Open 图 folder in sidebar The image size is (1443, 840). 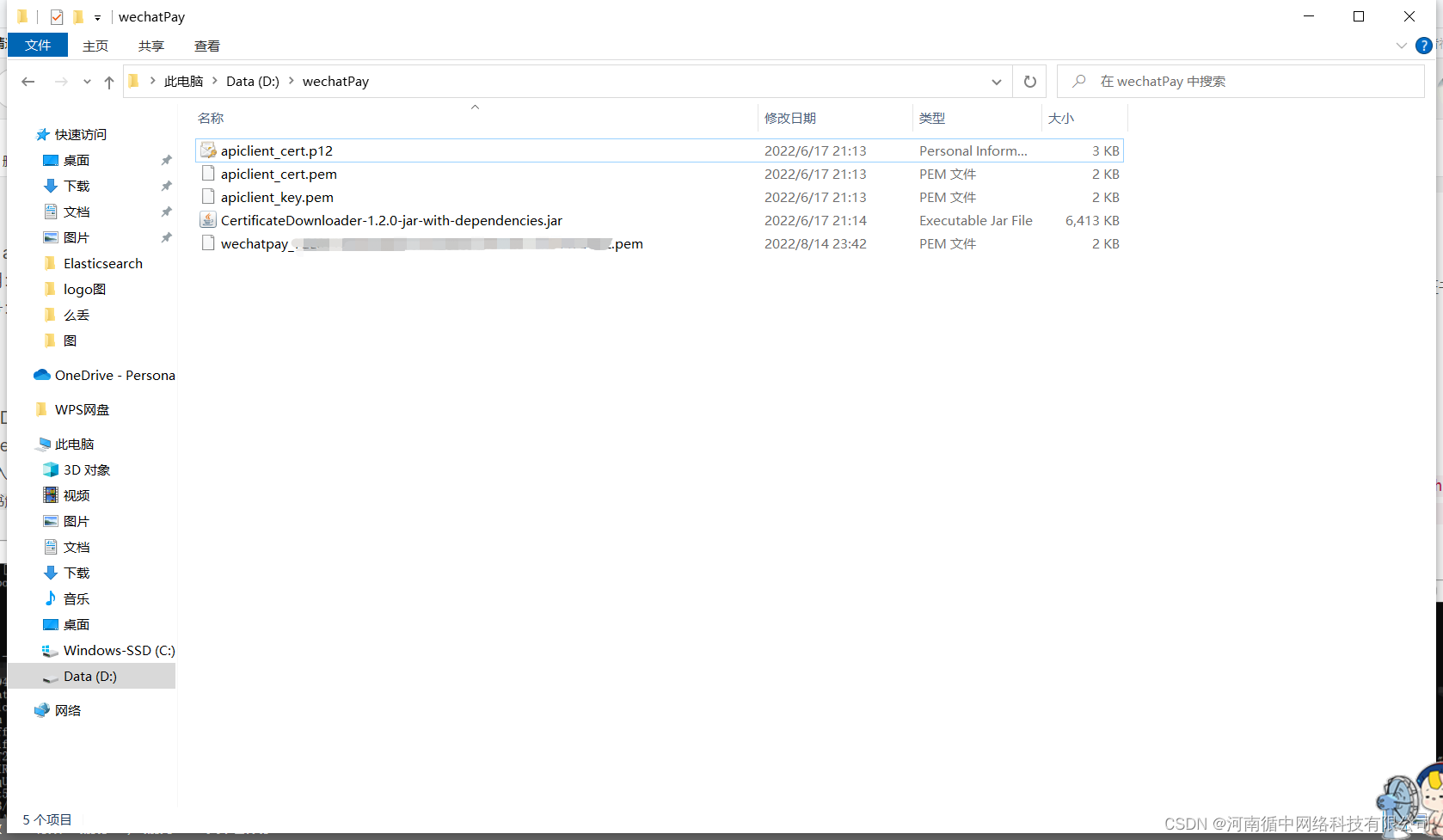click(x=70, y=341)
